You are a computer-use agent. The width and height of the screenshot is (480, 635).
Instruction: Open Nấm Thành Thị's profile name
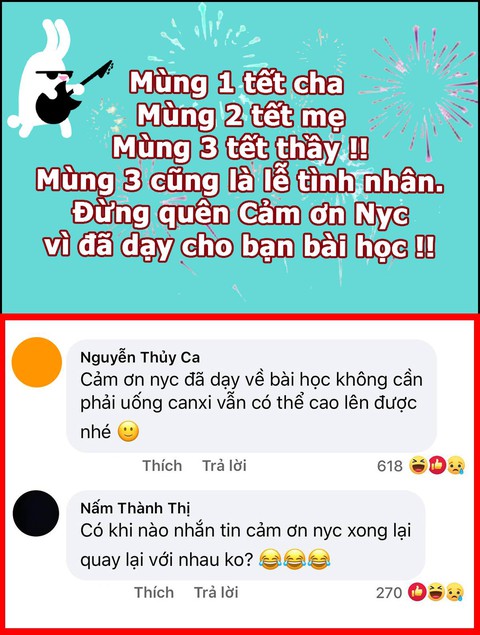[x=135, y=508]
